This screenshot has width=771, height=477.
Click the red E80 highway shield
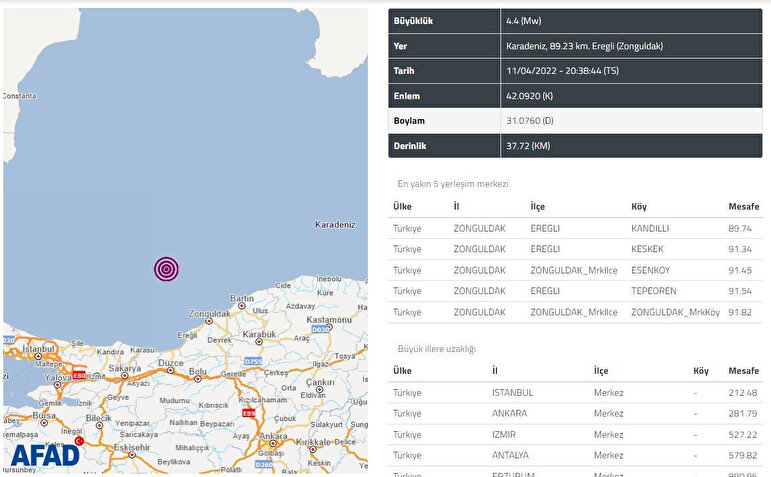(79, 375)
